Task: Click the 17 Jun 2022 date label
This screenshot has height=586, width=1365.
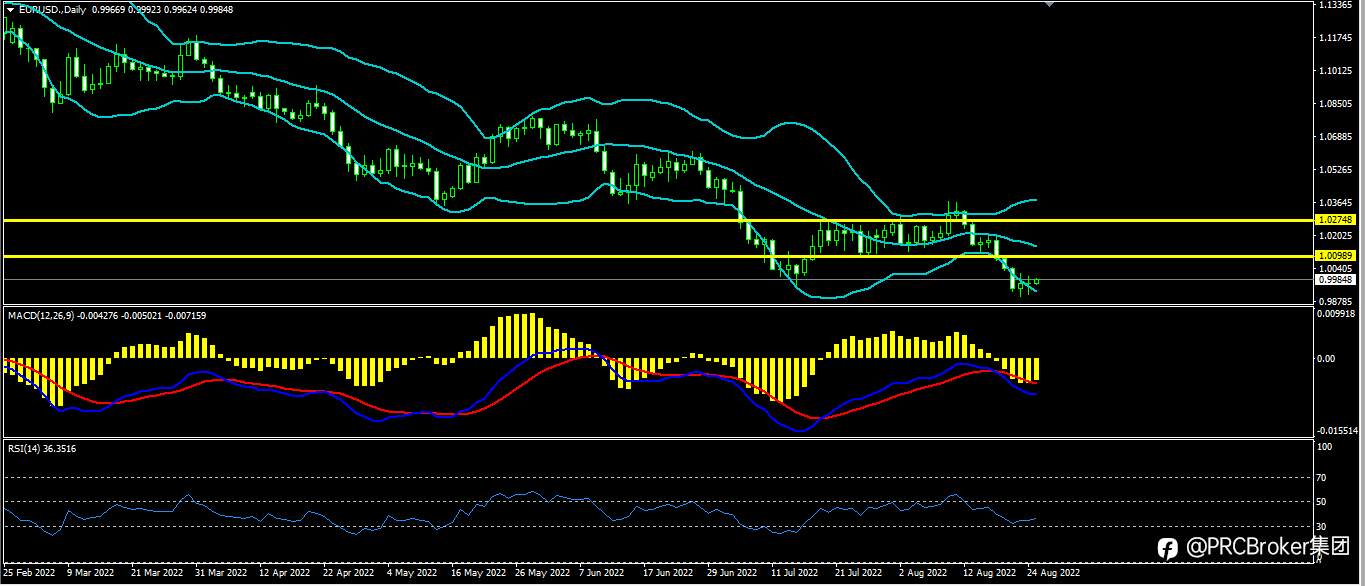Action: (668, 574)
